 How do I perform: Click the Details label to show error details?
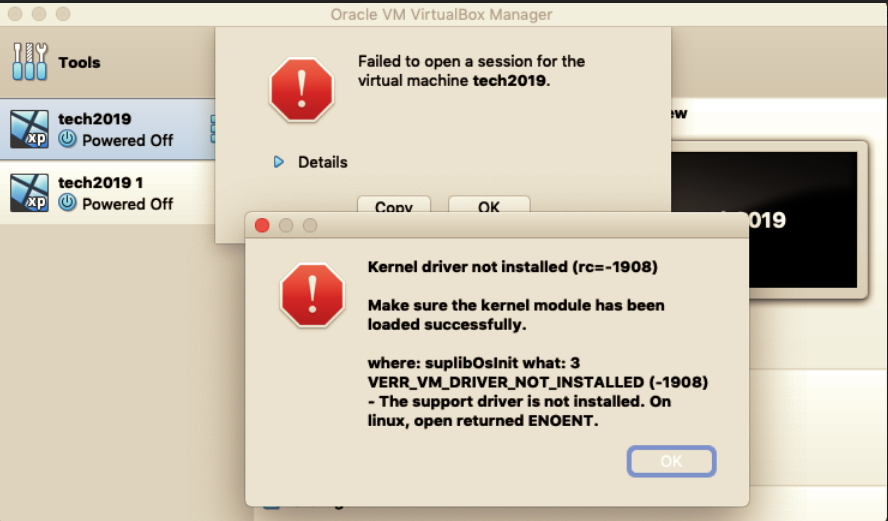(x=323, y=163)
